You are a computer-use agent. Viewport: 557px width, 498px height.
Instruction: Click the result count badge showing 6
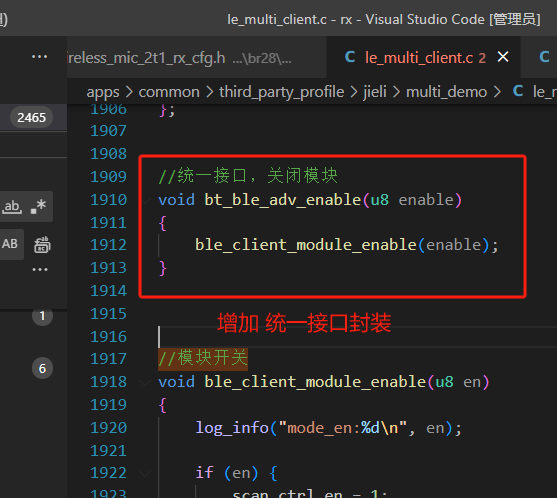(42, 368)
